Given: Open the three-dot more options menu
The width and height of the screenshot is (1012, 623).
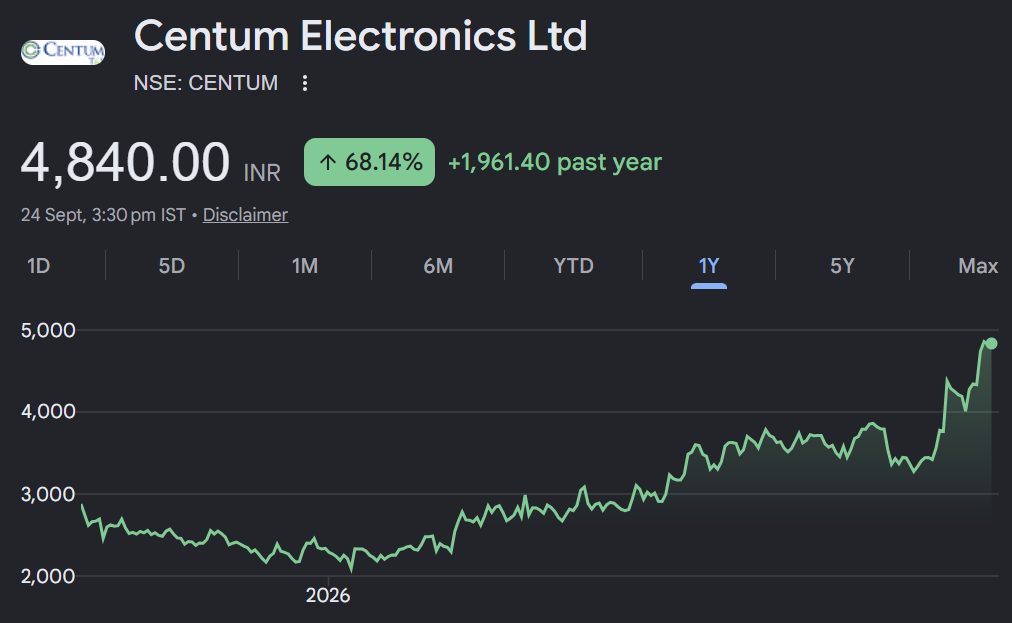Looking at the screenshot, I should point(305,83).
